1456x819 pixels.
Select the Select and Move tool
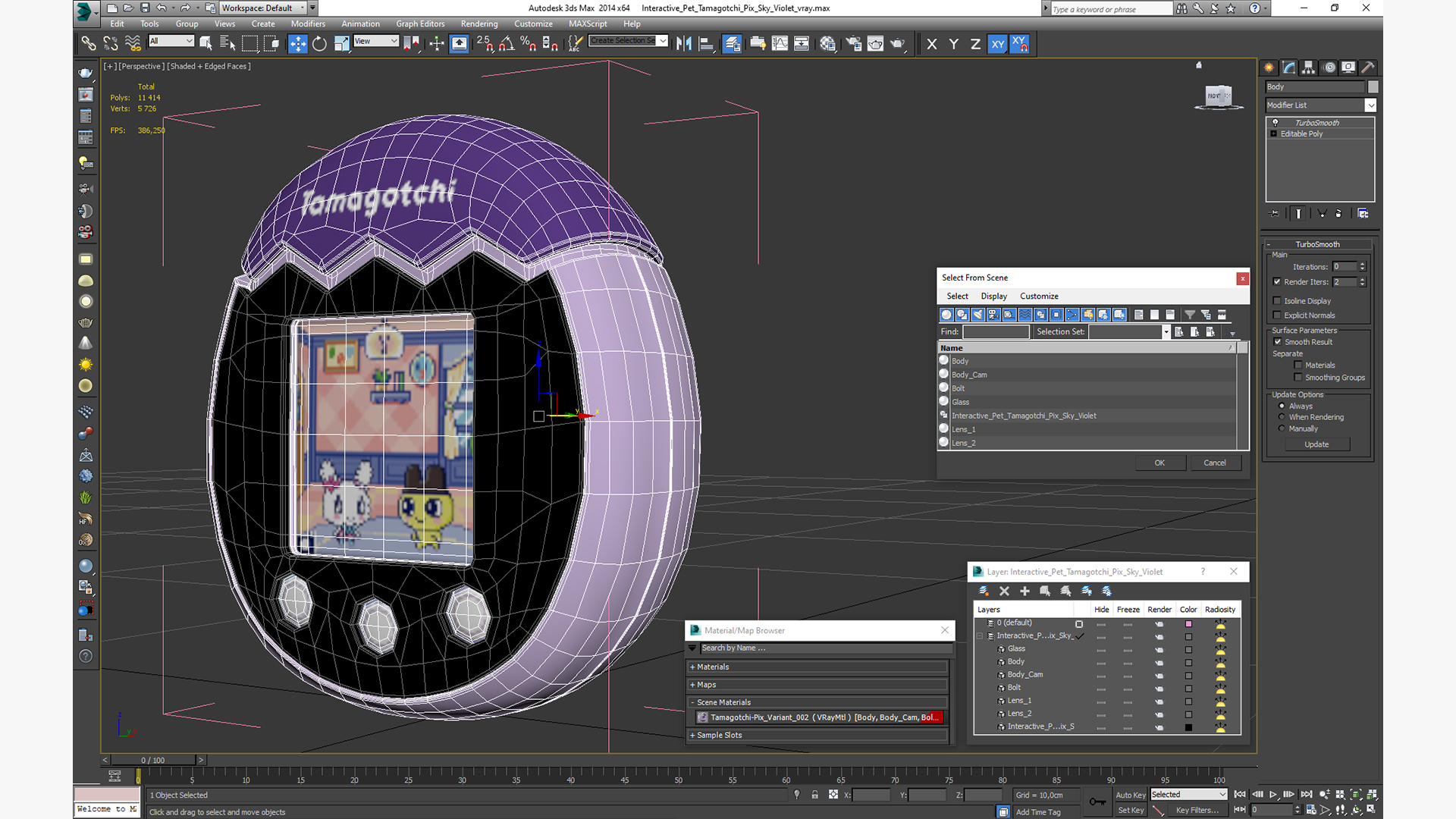[297, 44]
